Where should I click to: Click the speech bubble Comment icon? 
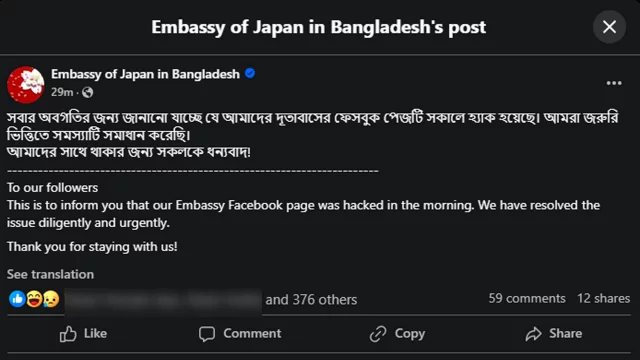[207, 334]
